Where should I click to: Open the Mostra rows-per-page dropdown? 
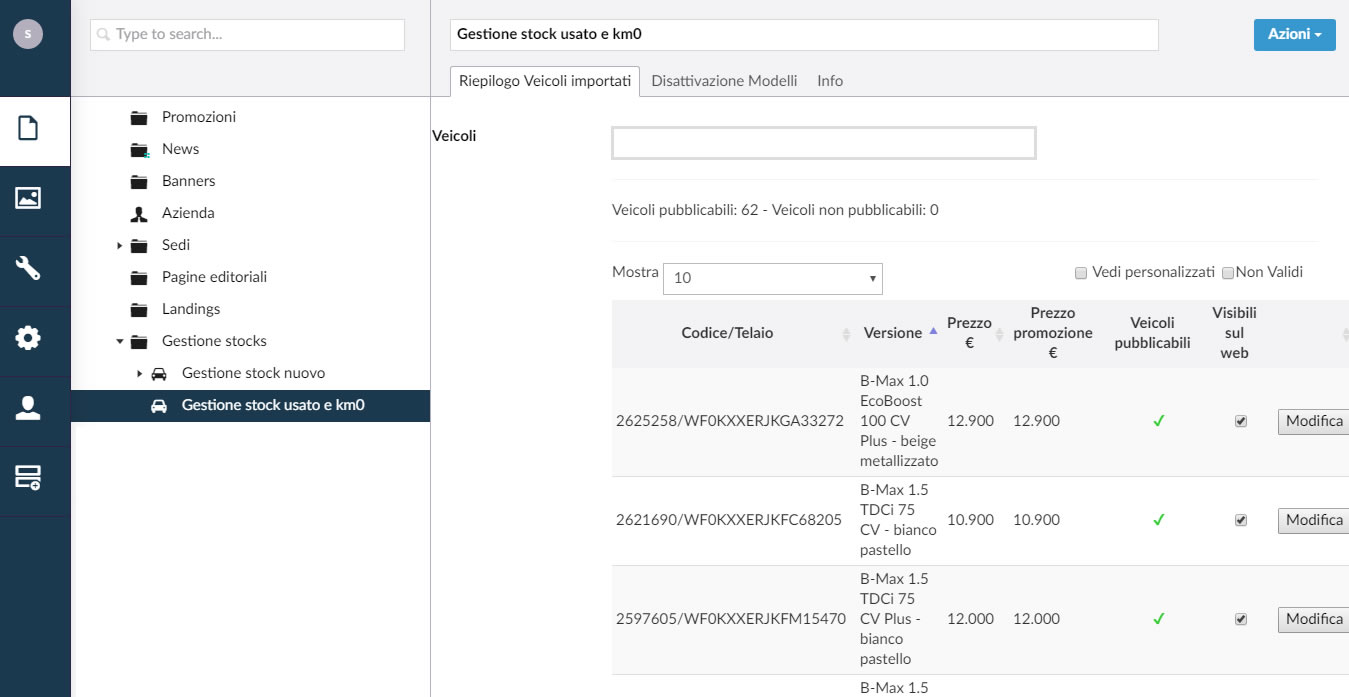pos(772,278)
